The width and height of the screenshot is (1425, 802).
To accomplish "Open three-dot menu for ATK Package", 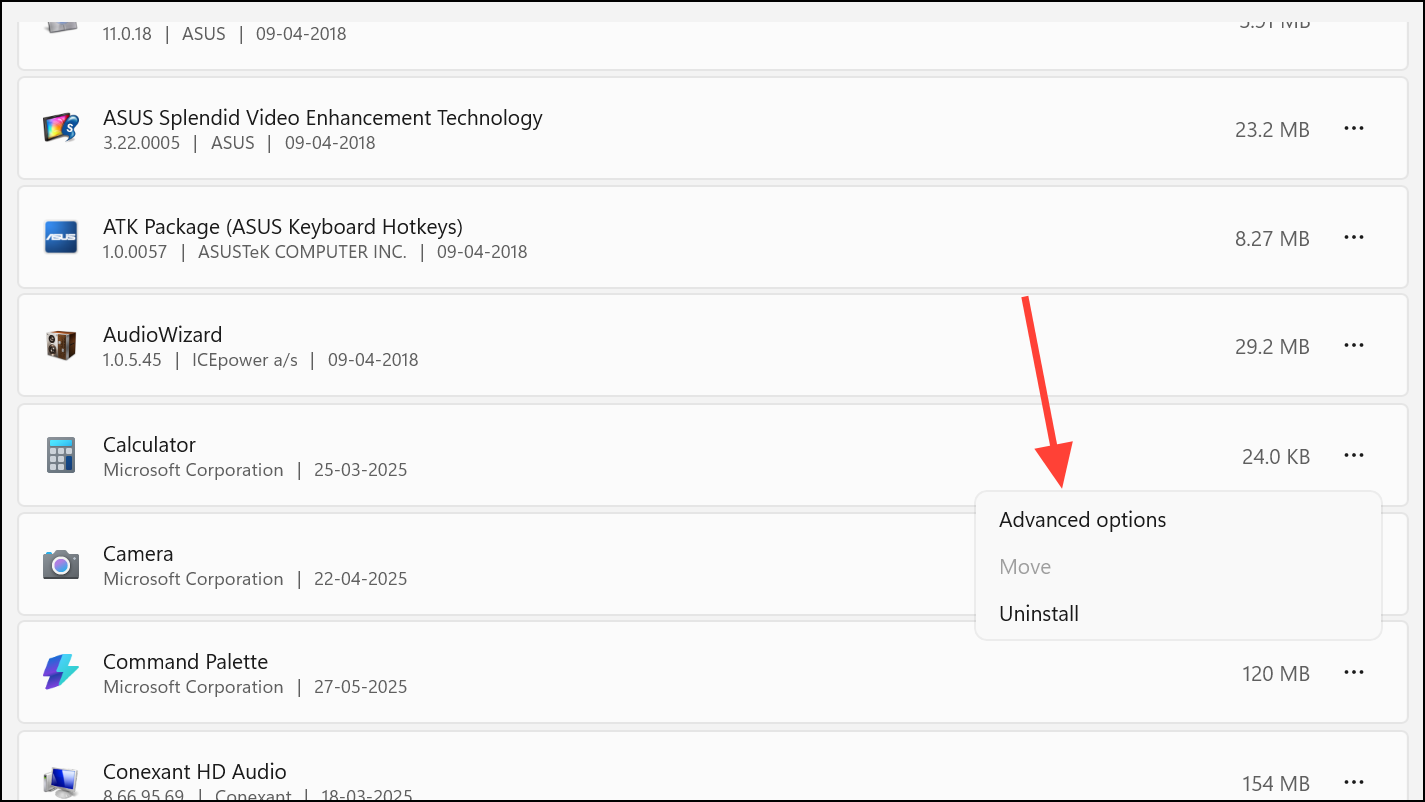I will [x=1354, y=237].
